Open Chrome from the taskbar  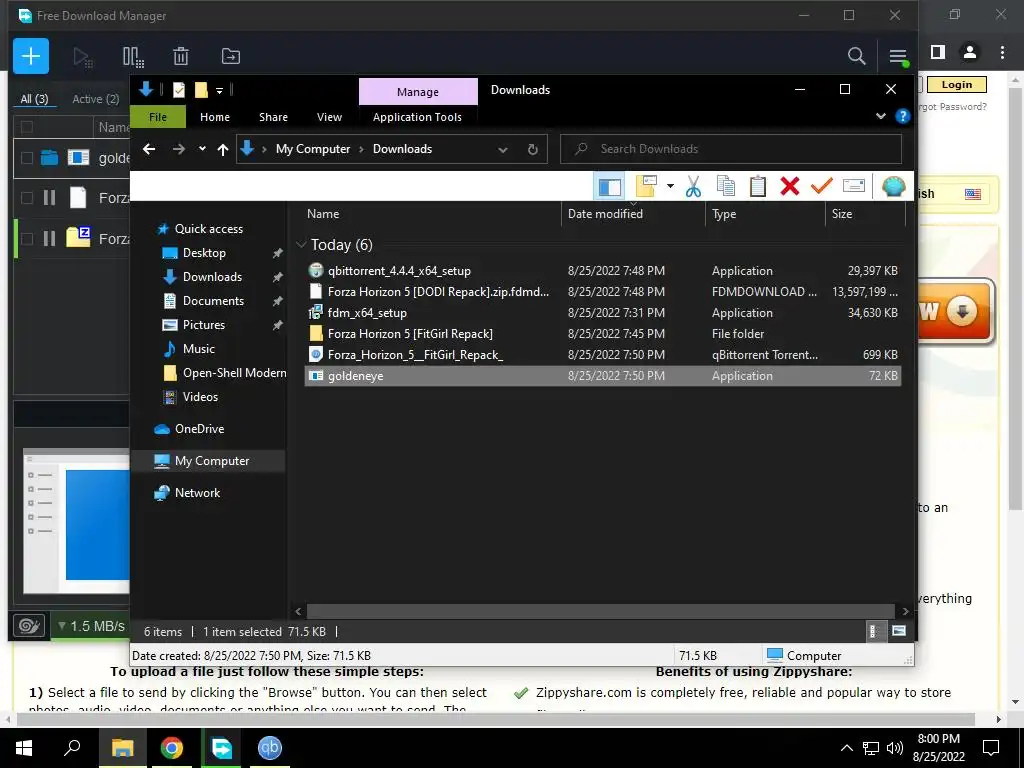click(x=172, y=748)
